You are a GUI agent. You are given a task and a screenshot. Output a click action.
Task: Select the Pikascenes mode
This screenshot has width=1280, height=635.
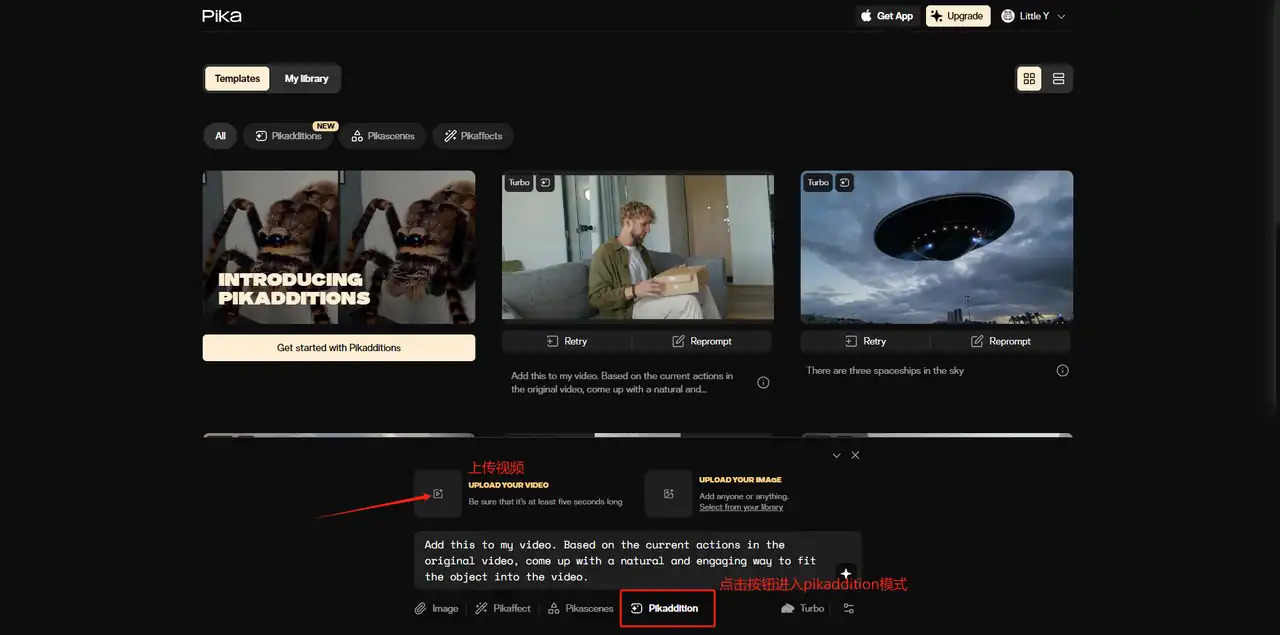pos(581,608)
